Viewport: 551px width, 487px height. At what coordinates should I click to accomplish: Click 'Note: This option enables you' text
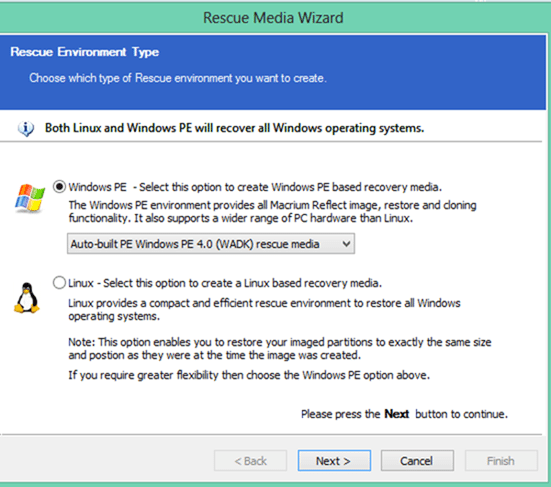tap(279, 348)
